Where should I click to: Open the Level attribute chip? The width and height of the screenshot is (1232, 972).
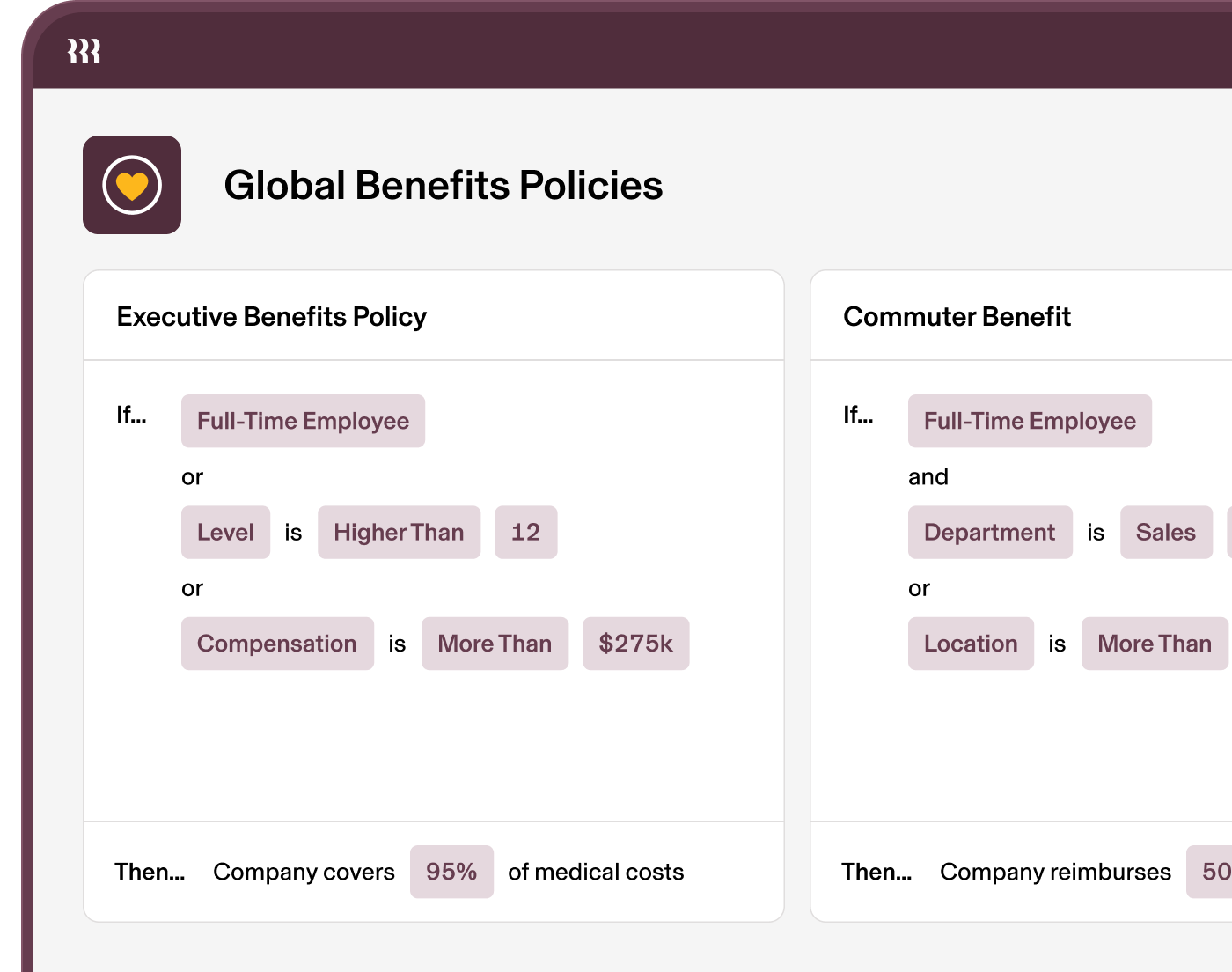point(225,532)
